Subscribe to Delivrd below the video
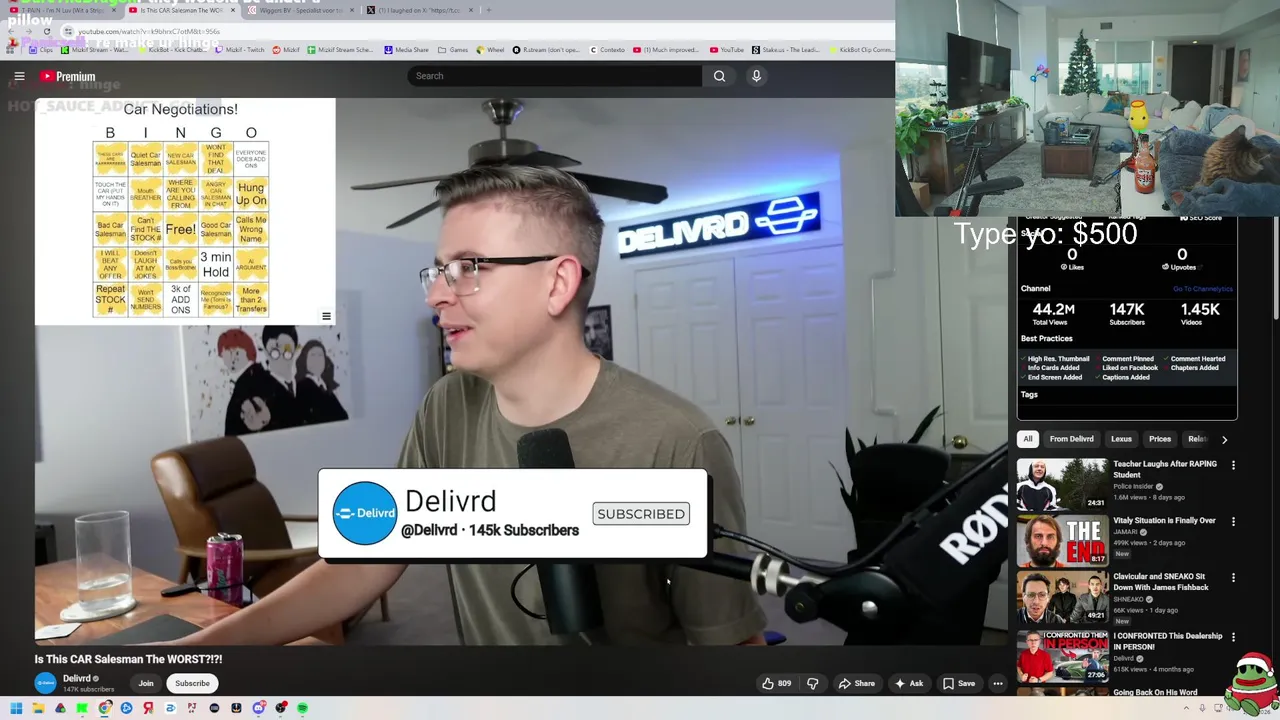The height and width of the screenshot is (720, 1280). [192, 683]
